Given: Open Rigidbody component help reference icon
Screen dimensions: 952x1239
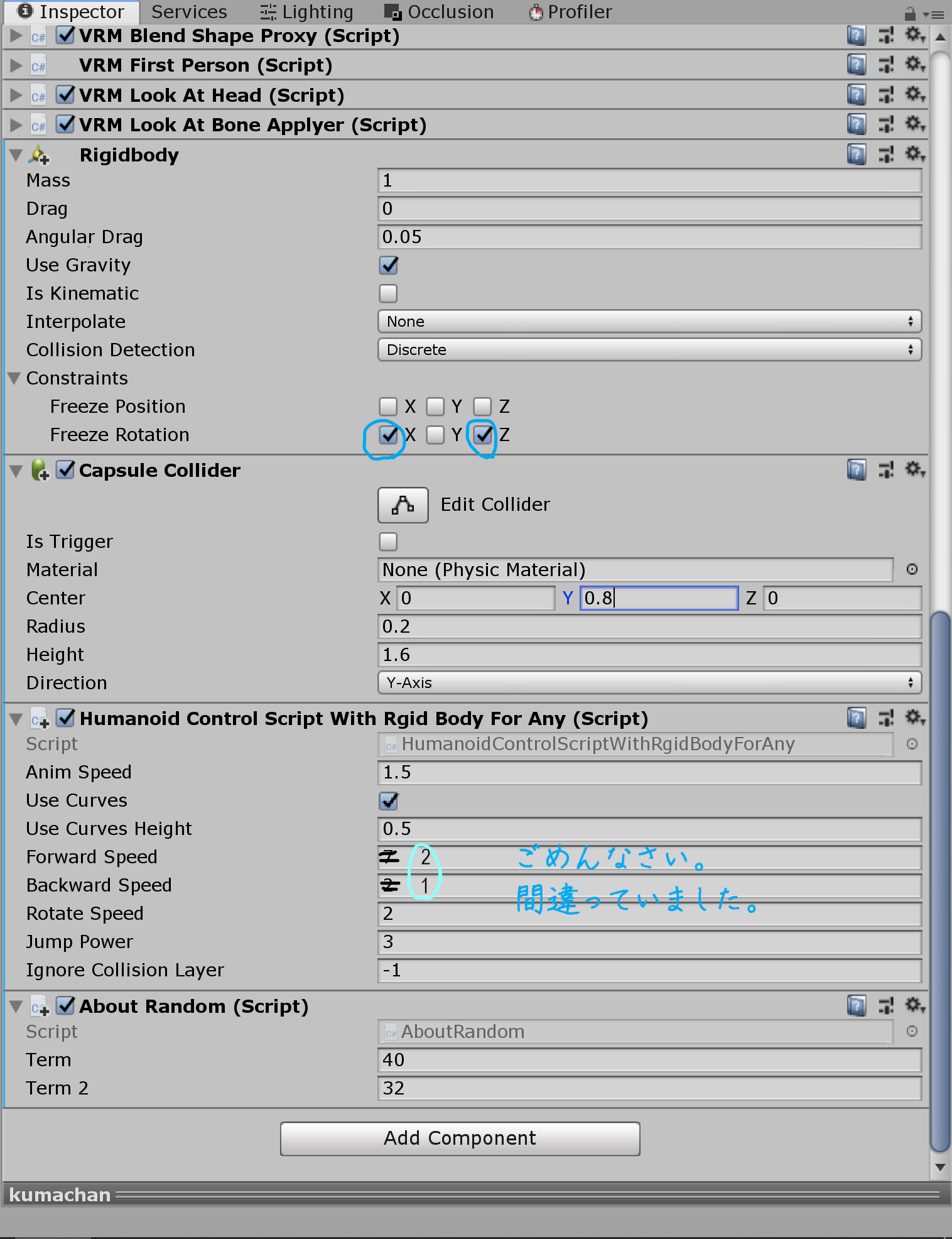Looking at the screenshot, I should 856,155.
